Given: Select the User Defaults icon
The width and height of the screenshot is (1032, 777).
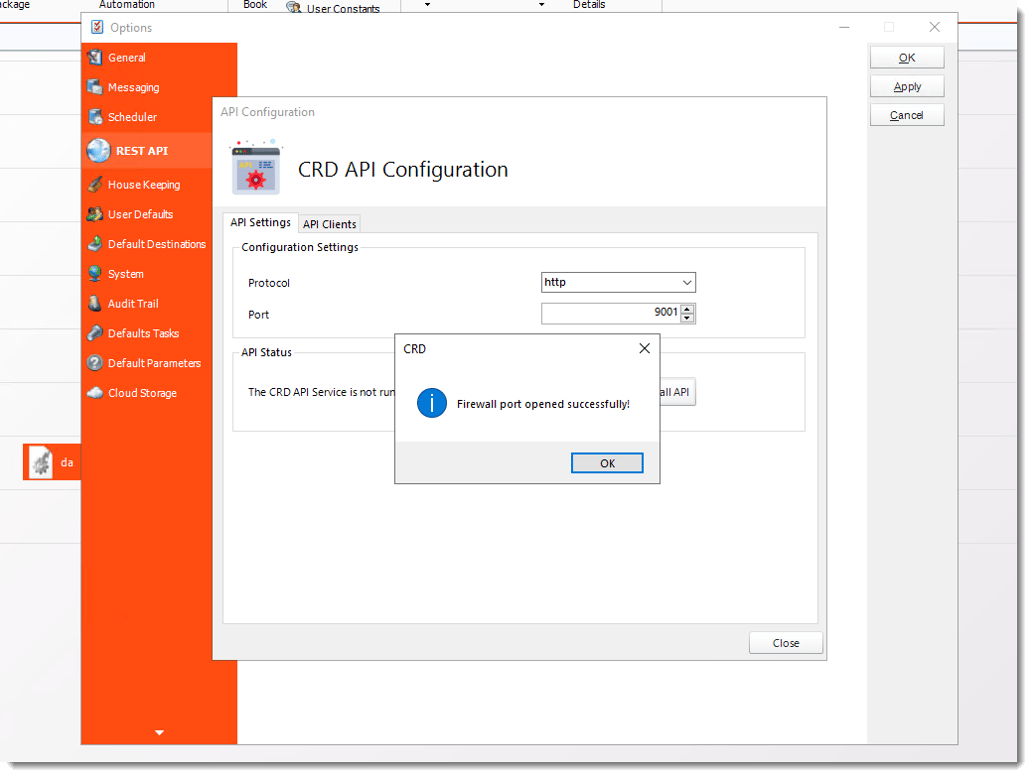Looking at the screenshot, I should click(99, 214).
